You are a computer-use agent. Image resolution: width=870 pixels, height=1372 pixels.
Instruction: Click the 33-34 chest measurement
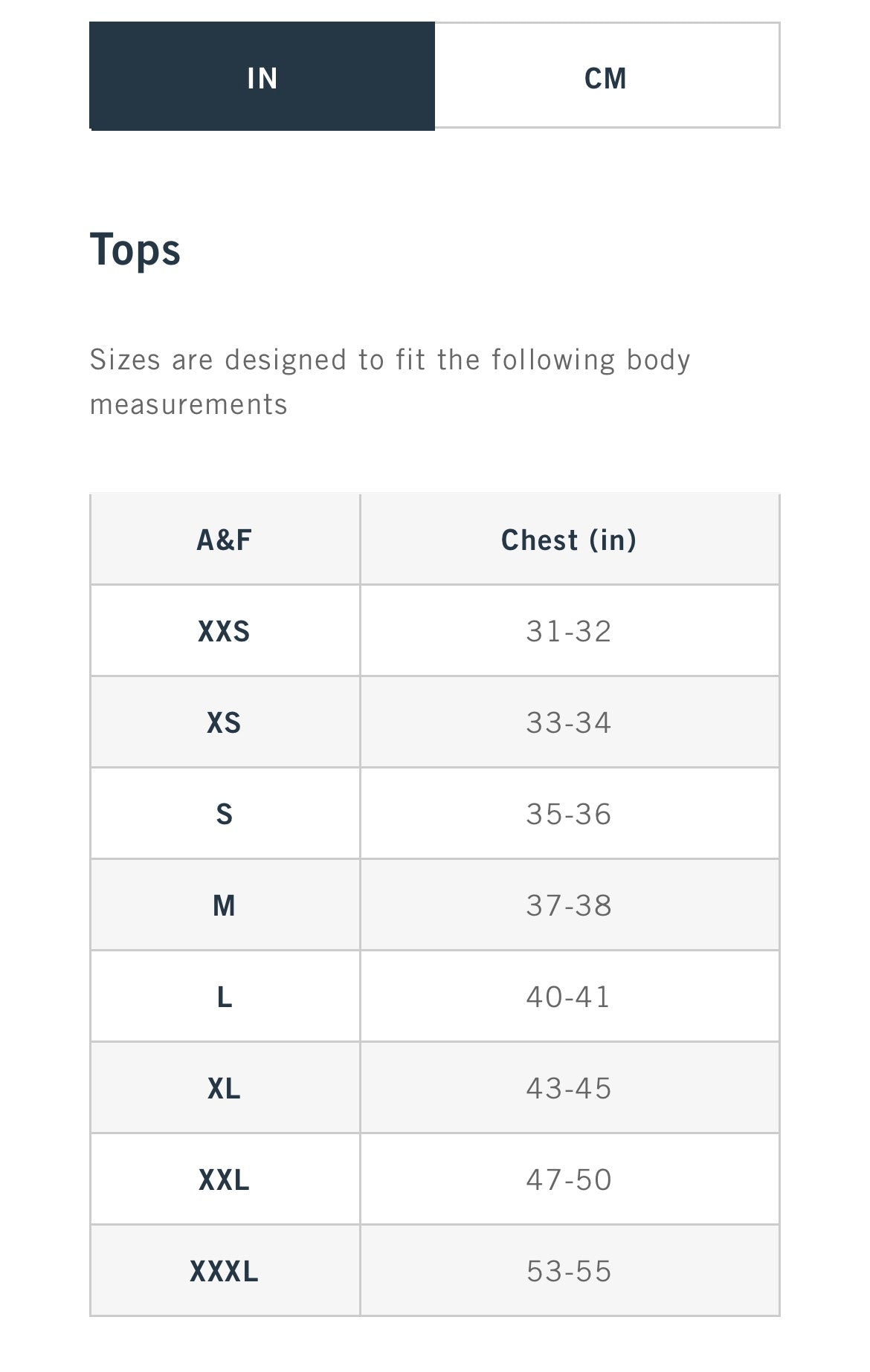tap(569, 722)
